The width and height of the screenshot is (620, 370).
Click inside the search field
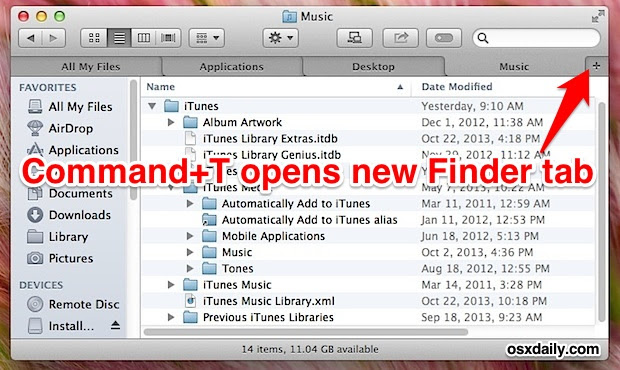coord(536,38)
